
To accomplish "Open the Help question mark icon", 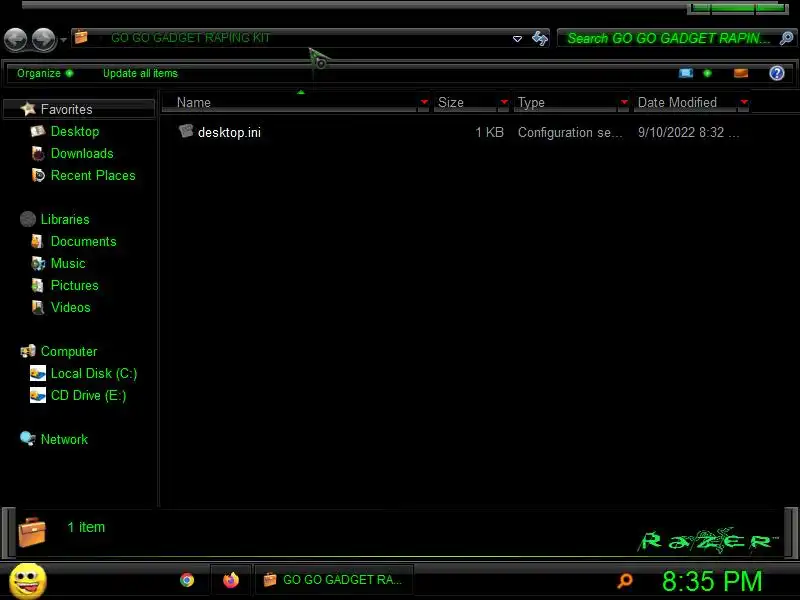I will pos(777,73).
